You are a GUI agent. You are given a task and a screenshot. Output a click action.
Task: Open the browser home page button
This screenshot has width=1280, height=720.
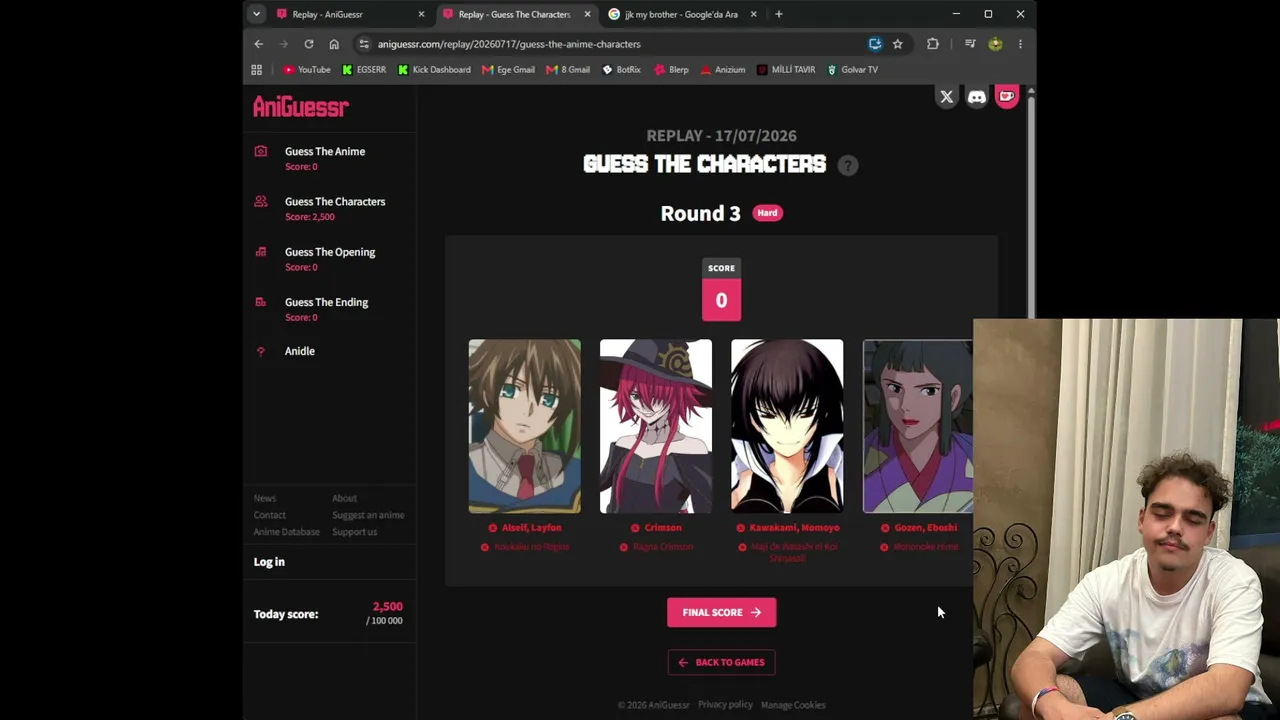334,44
